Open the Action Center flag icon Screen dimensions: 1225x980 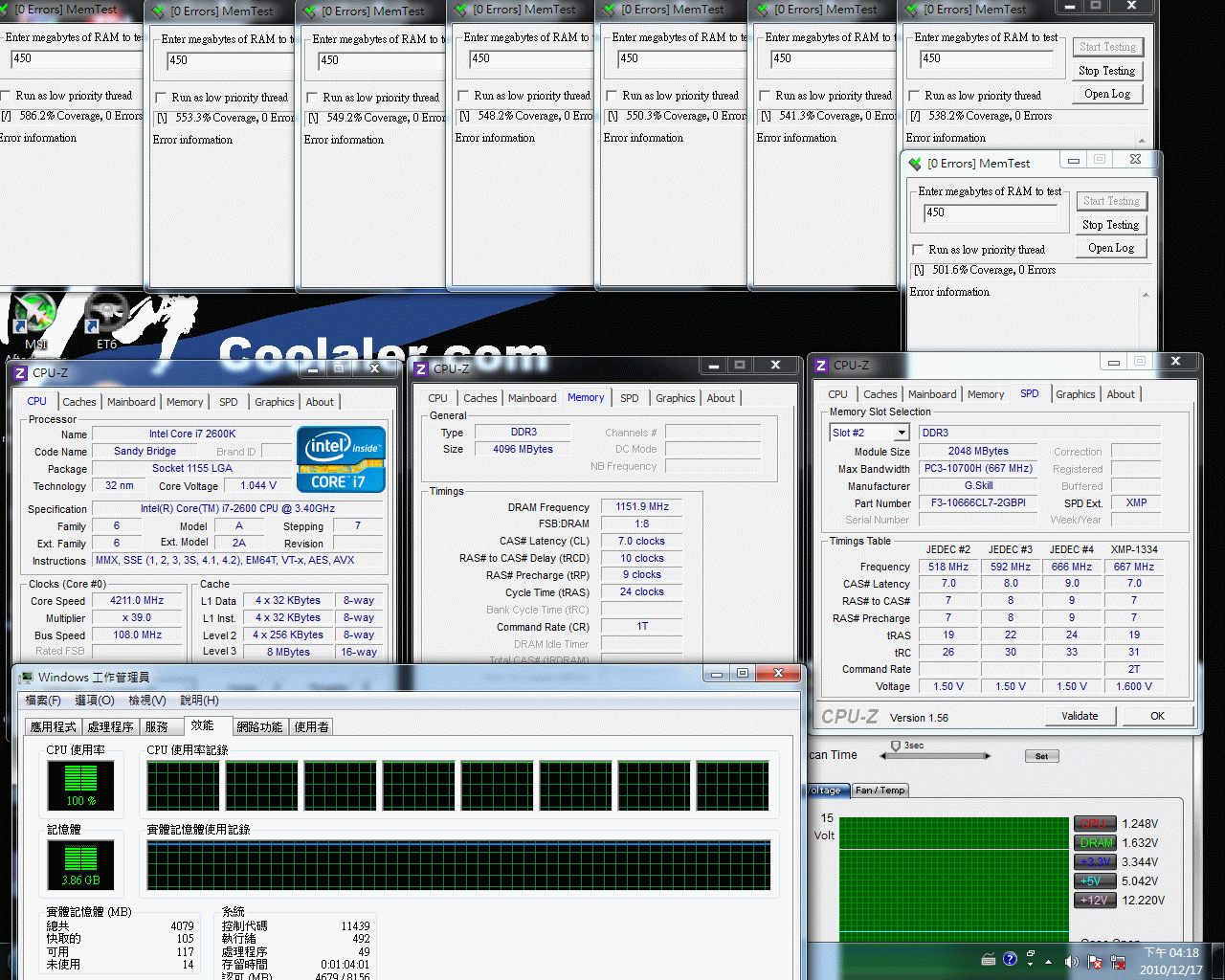[1095, 961]
